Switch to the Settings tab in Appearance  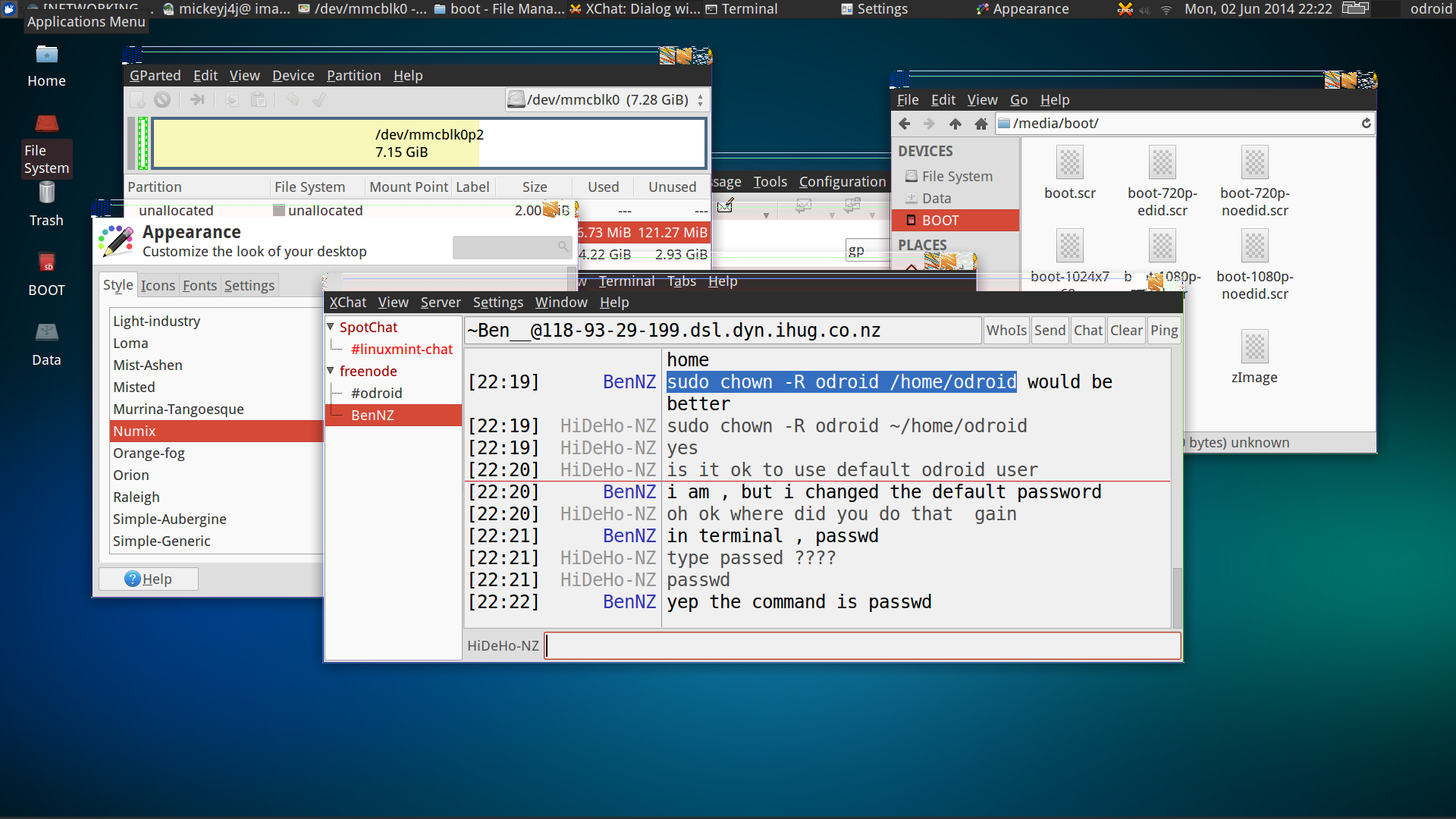249,285
